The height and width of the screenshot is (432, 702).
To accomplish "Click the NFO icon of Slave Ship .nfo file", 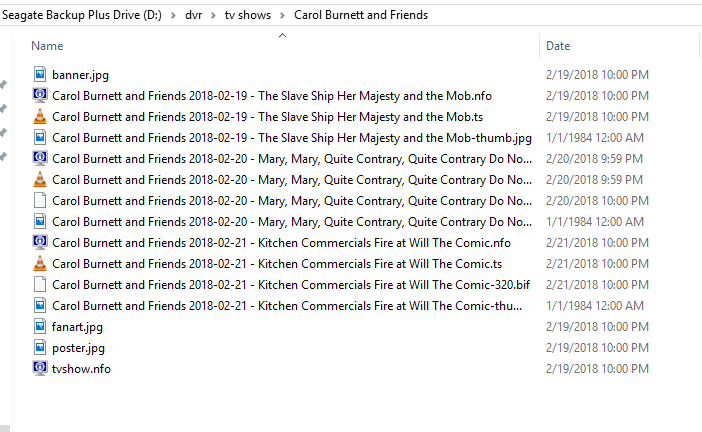I will (x=40, y=95).
